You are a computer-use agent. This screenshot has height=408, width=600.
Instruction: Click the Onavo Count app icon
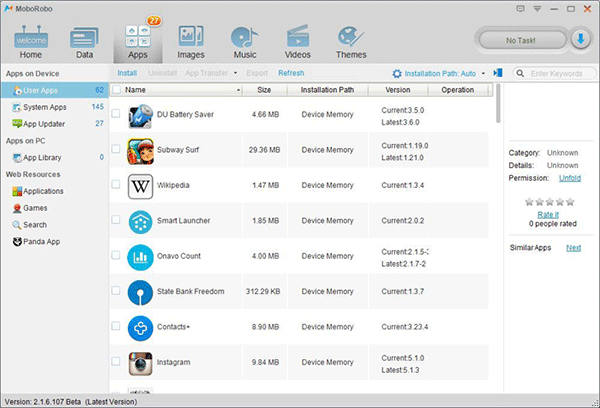coord(140,258)
